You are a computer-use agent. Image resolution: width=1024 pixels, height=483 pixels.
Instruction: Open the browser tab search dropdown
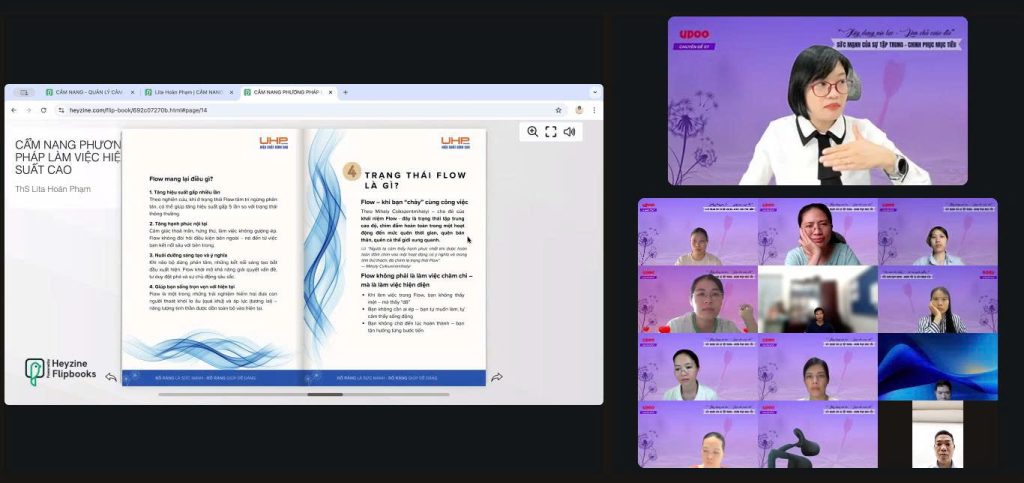[x=594, y=92]
